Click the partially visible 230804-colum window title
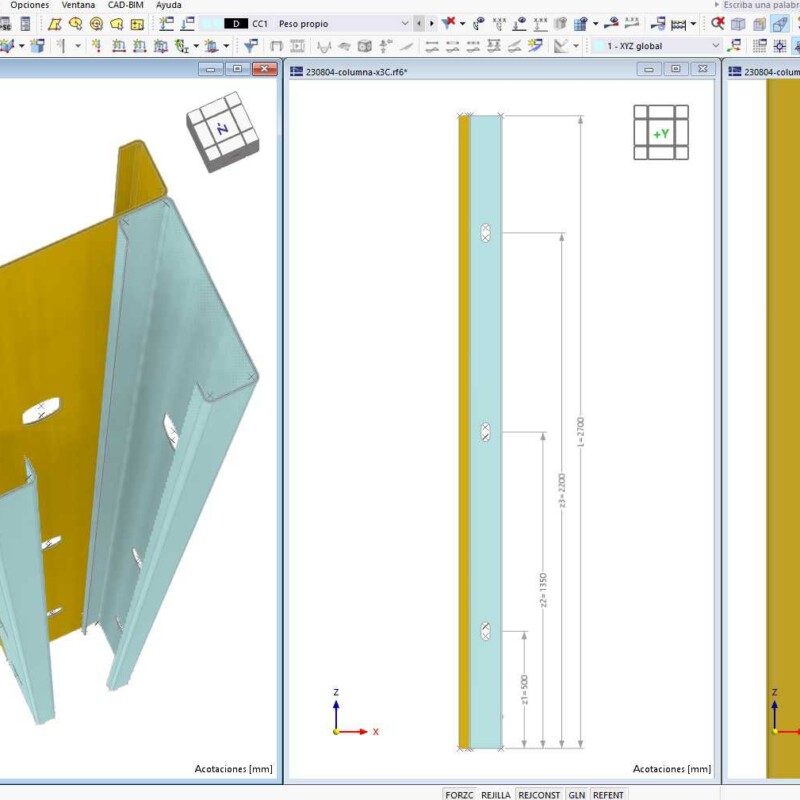This screenshot has height=800, width=800. click(771, 72)
